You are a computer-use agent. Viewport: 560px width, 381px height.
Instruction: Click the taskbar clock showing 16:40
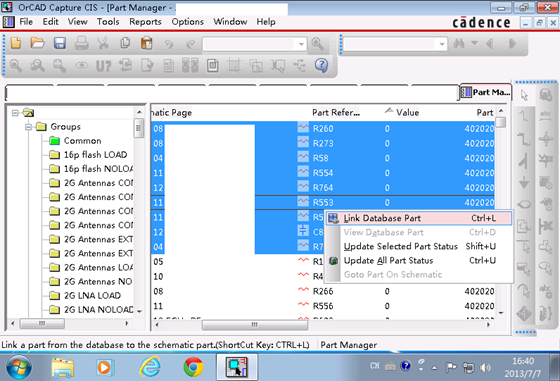pos(522,361)
